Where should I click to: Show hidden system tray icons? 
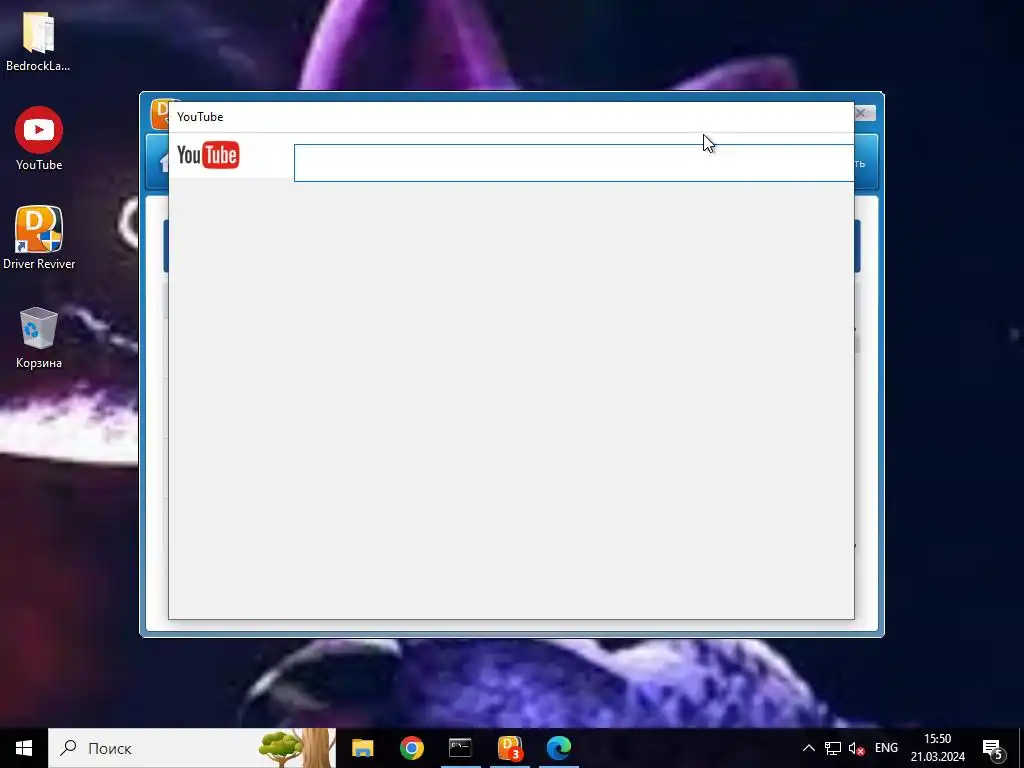tap(808, 748)
